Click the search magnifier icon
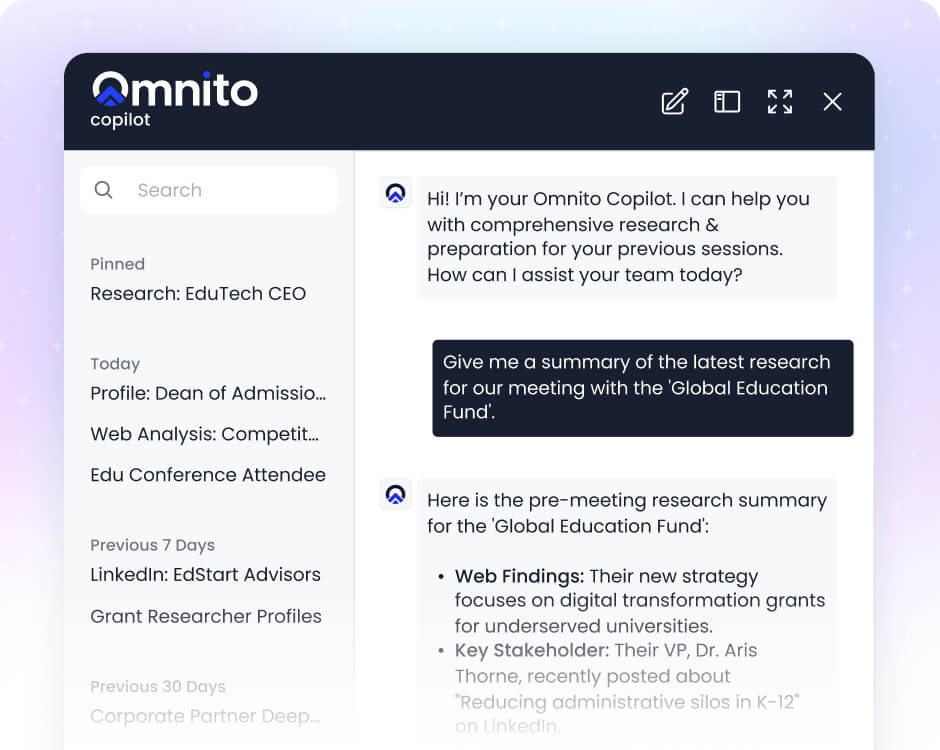 coord(103,190)
